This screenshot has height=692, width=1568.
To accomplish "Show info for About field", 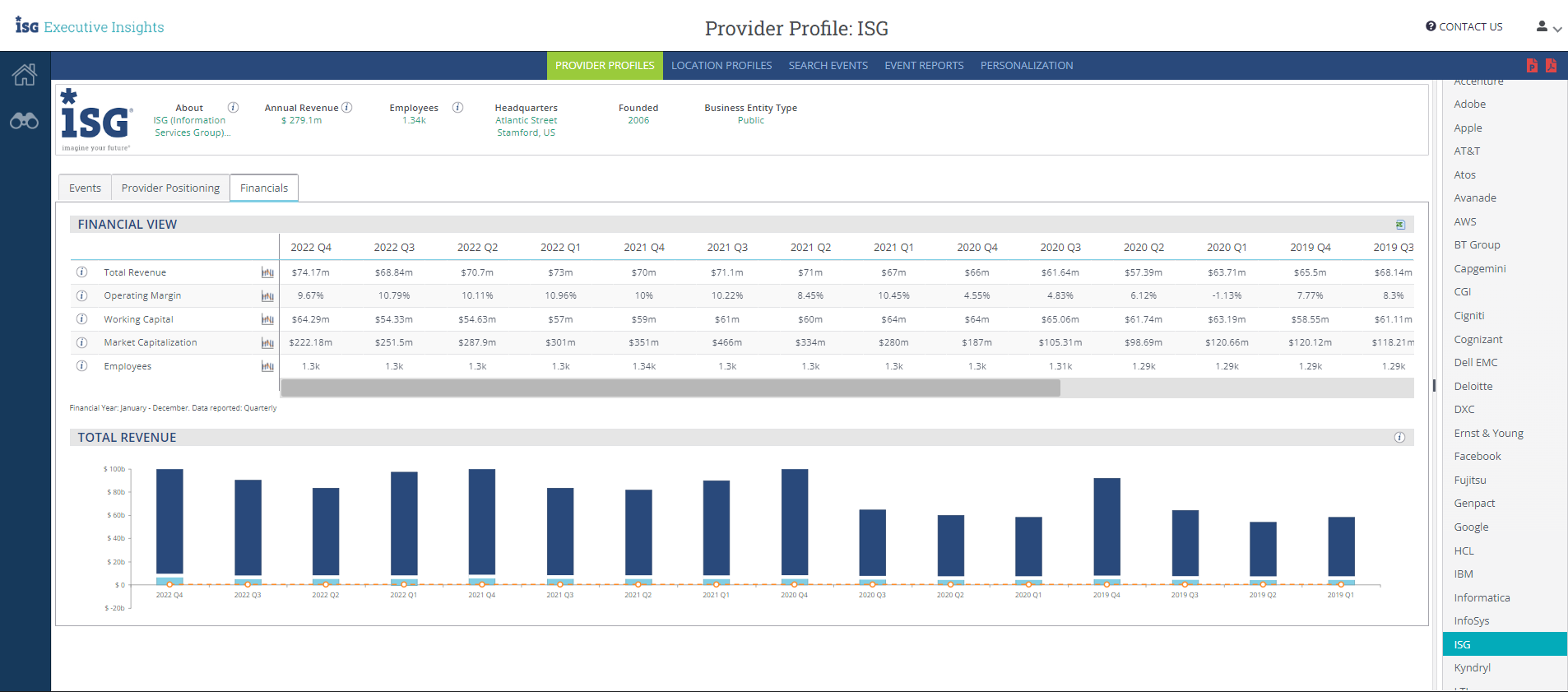I will pyautogui.click(x=233, y=107).
